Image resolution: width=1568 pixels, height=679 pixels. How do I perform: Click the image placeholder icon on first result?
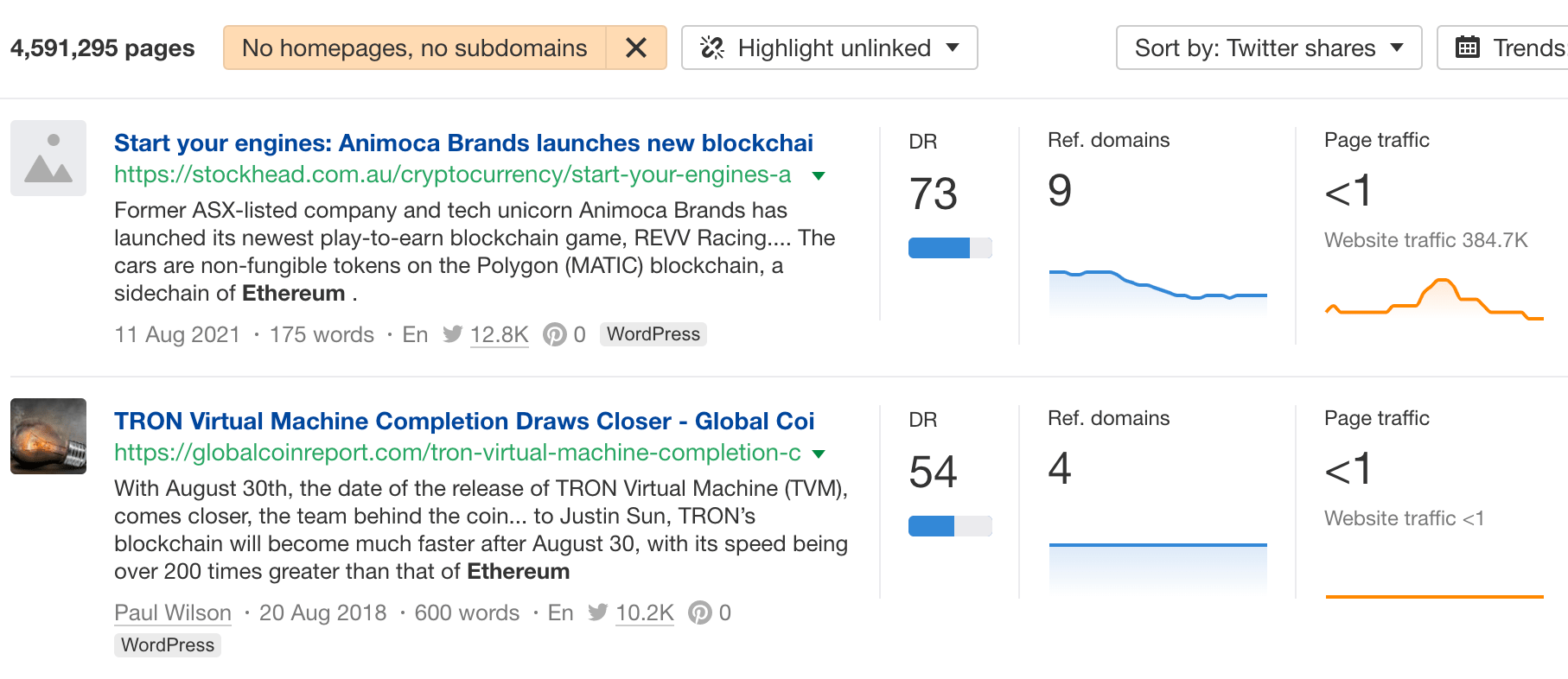48,157
